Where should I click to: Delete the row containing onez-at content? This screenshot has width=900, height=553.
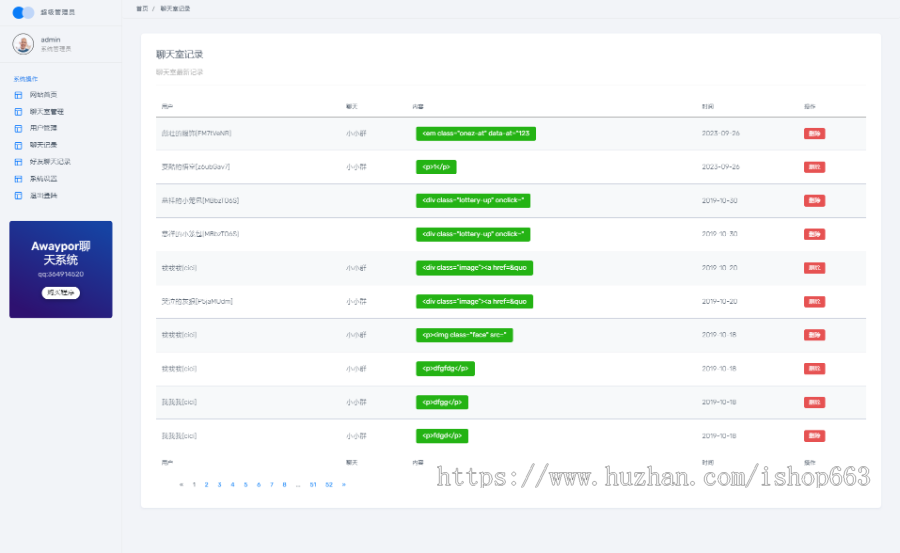coord(814,134)
